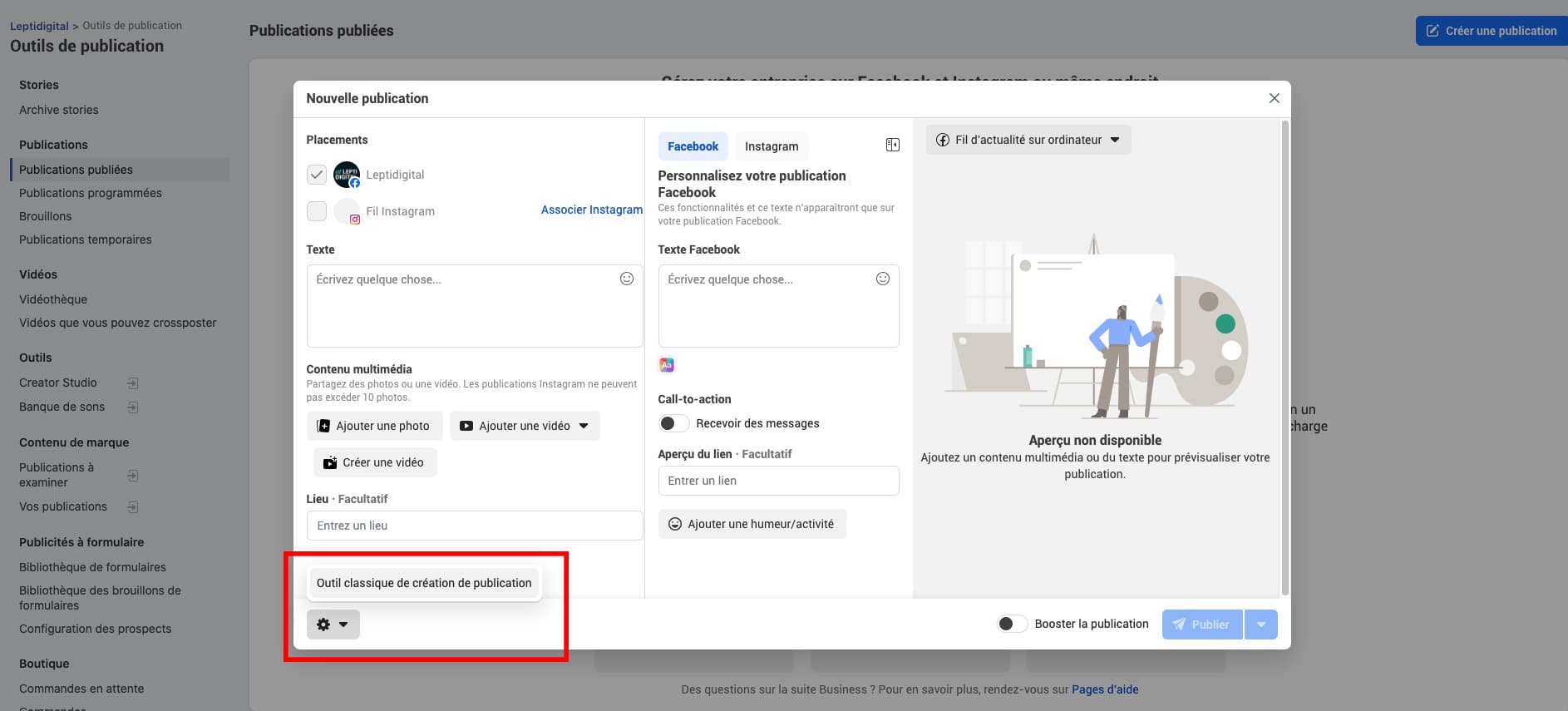Open Creator Studio external link icon
Image resolution: width=1568 pixels, height=711 pixels.
click(133, 383)
